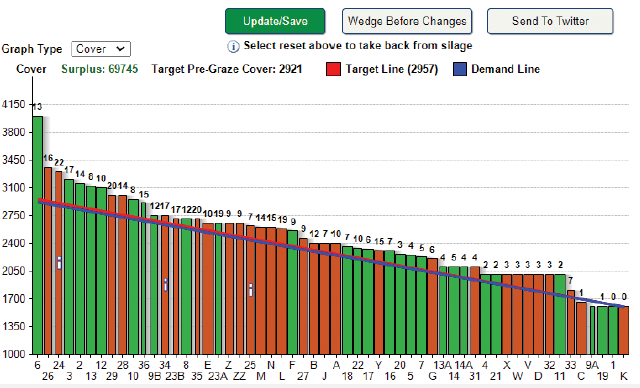This screenshot has height=388, width=640.
Task: Select the tallest green bar for paddock 6
Action: tap(38, 235)
